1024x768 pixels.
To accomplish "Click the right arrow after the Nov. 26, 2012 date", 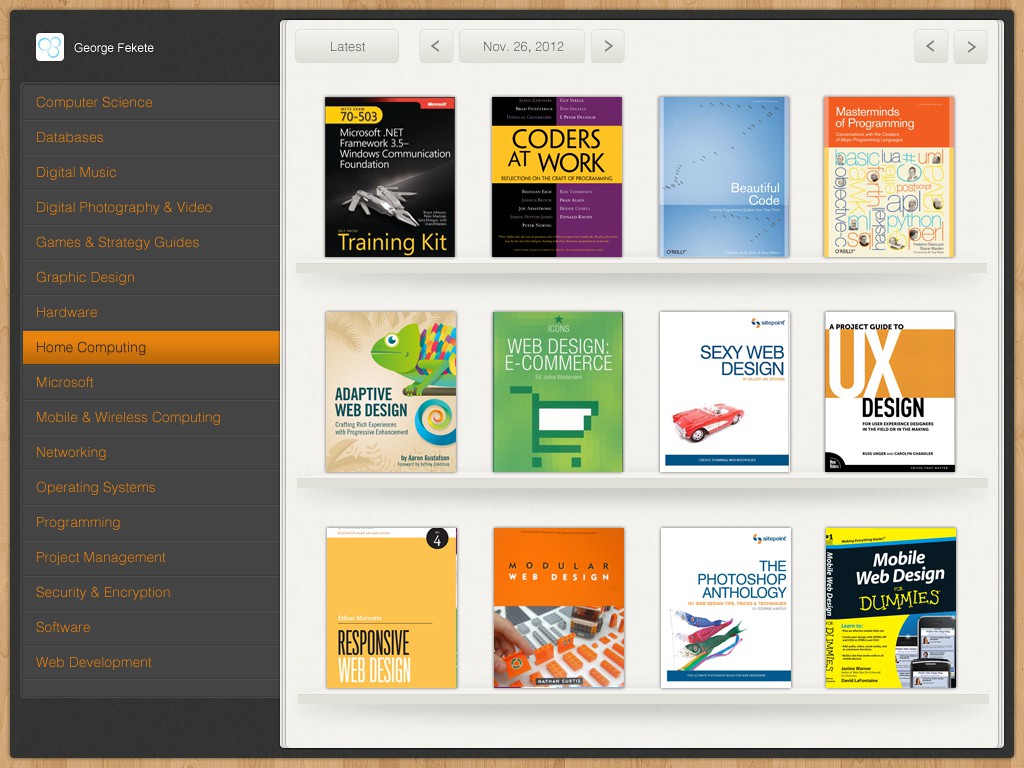I will 608,46.
